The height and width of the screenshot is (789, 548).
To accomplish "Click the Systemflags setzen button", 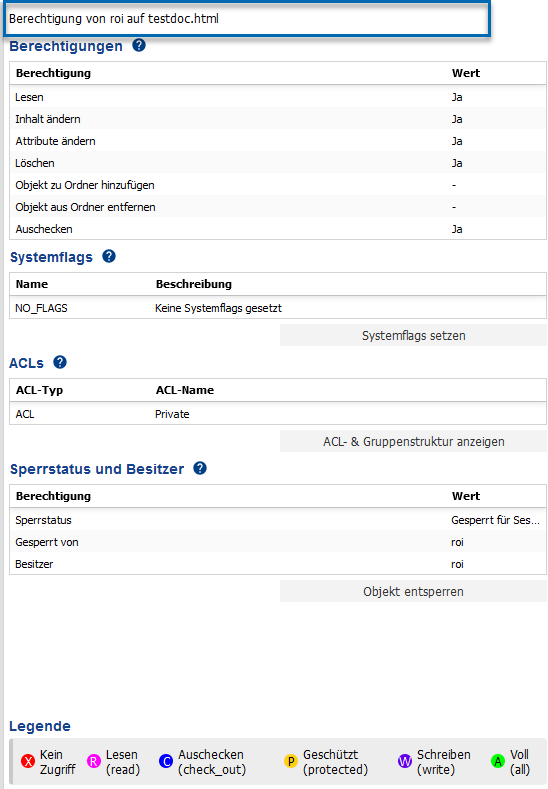I will [413, 335].
